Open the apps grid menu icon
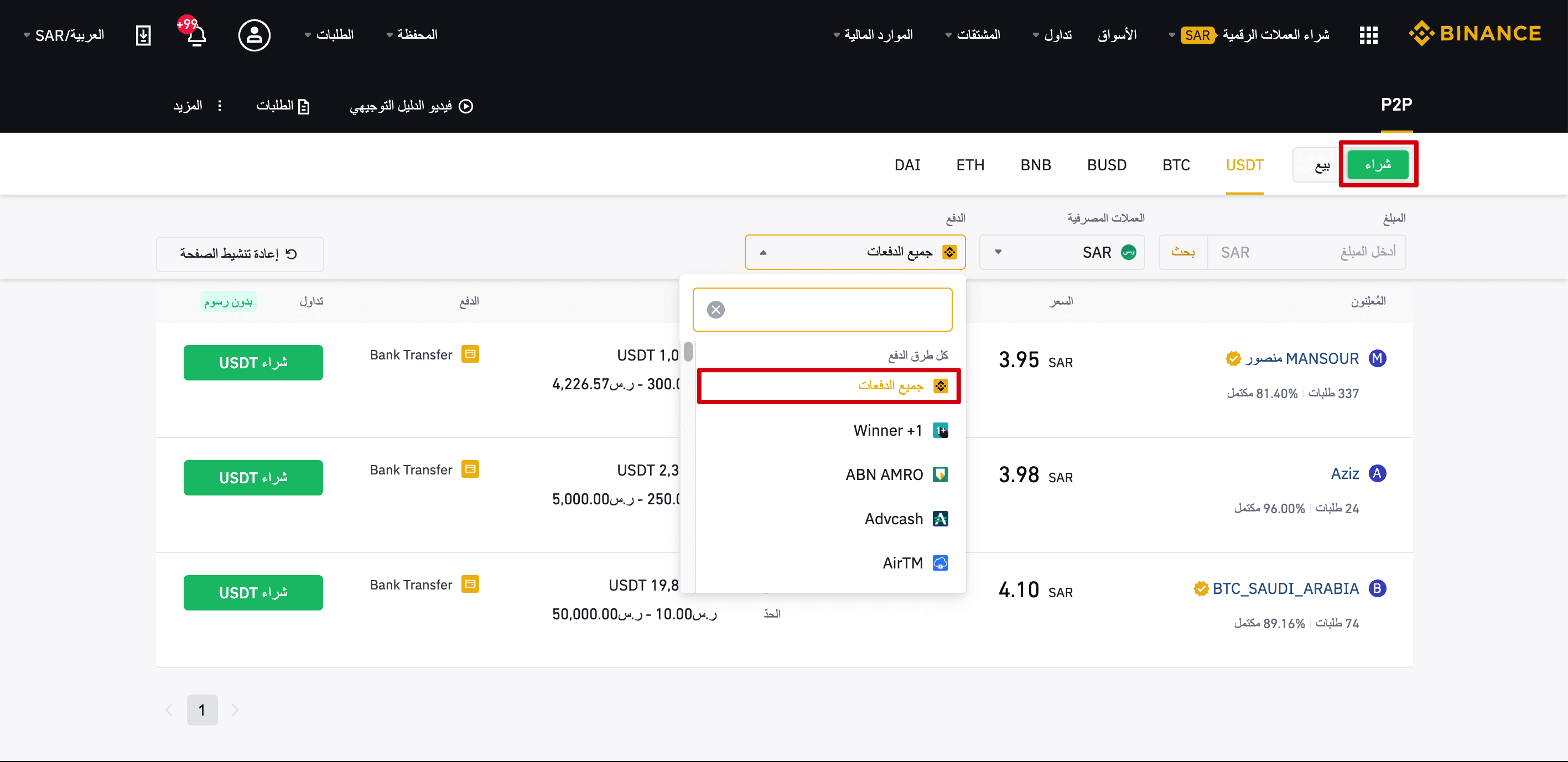 click(x=1368, y=35)
